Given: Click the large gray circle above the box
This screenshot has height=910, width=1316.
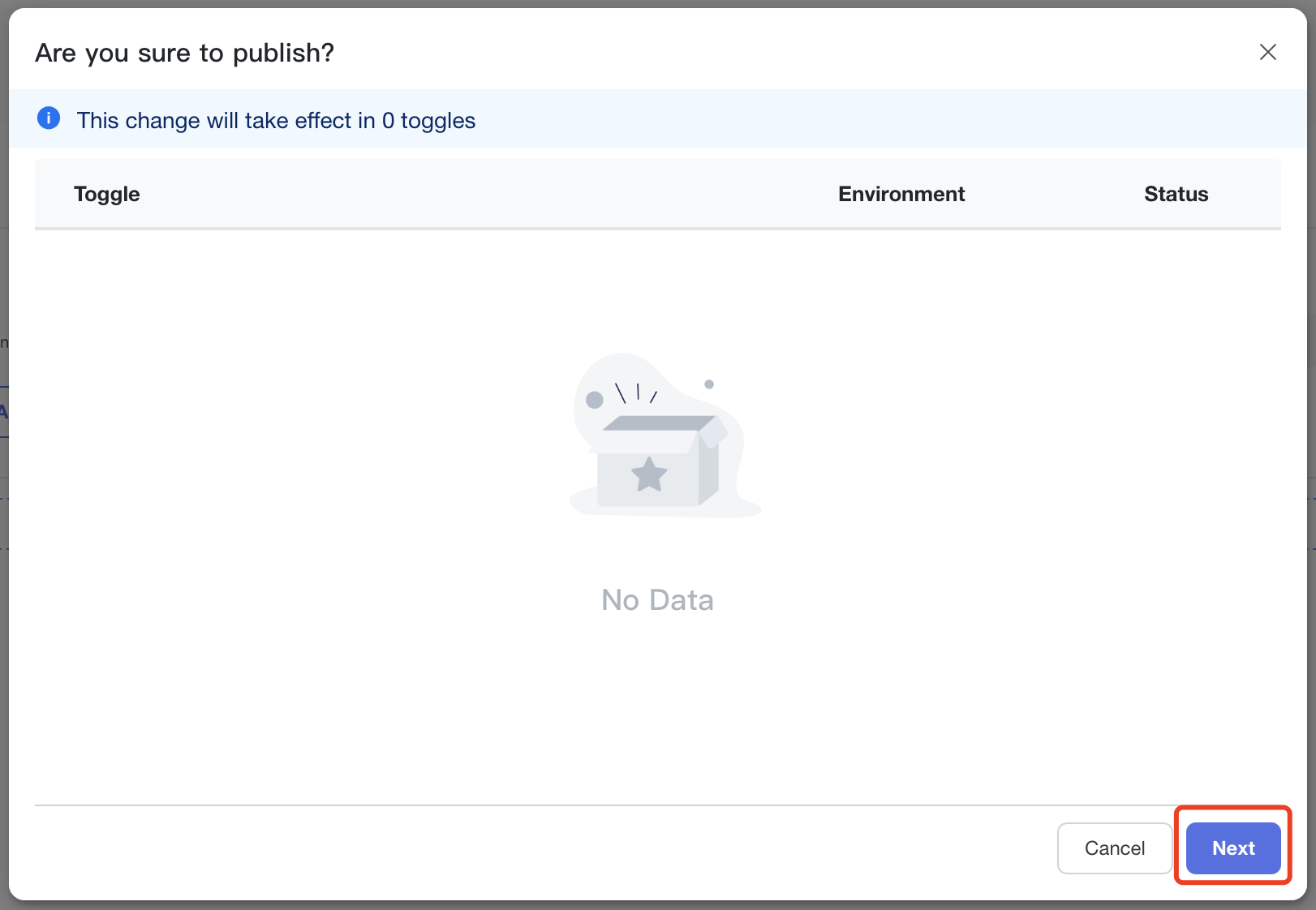Looking at the screenshot, I should tap(595, 400).
